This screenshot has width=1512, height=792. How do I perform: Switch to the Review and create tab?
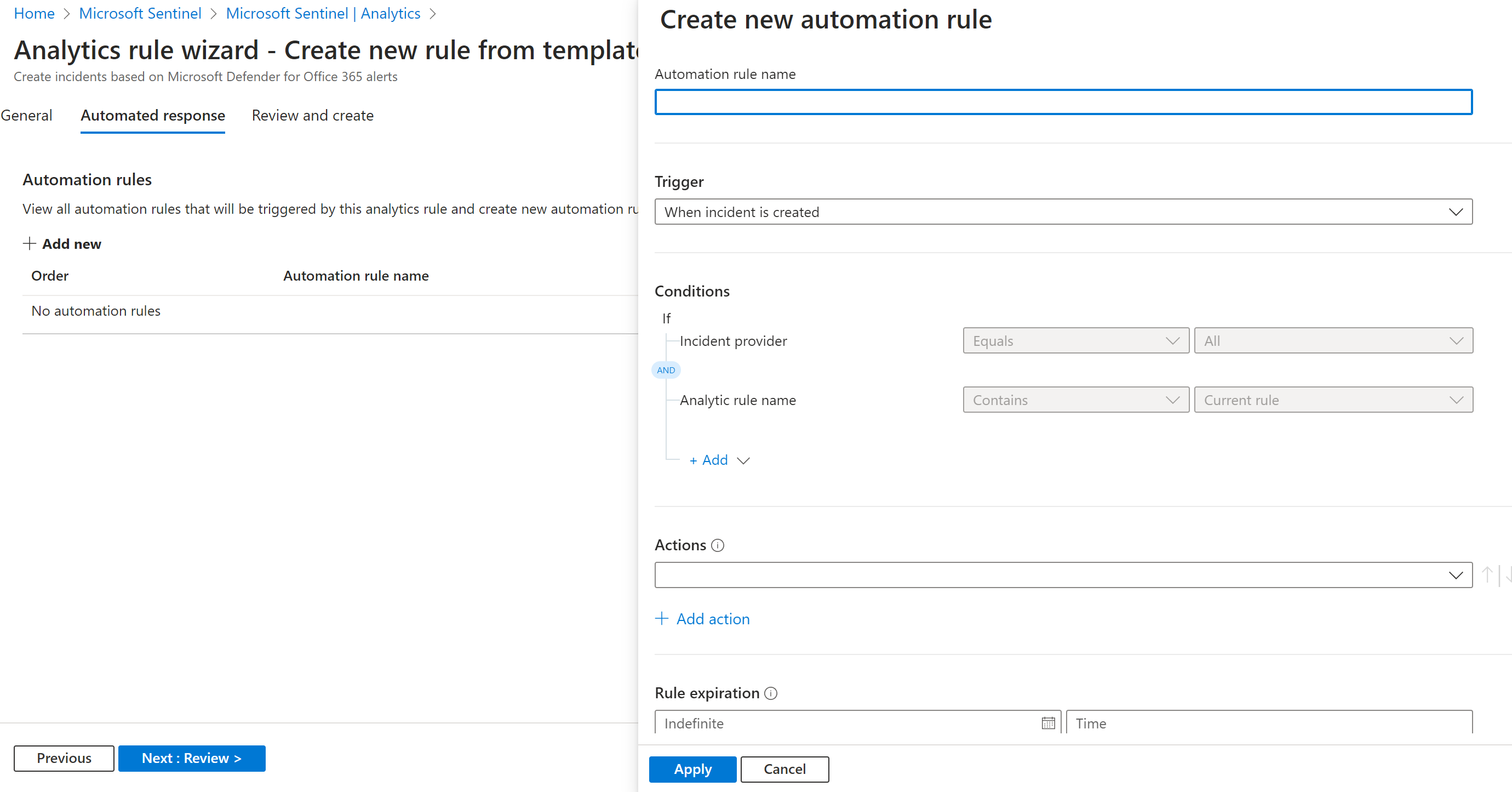(x=312, y=116)
